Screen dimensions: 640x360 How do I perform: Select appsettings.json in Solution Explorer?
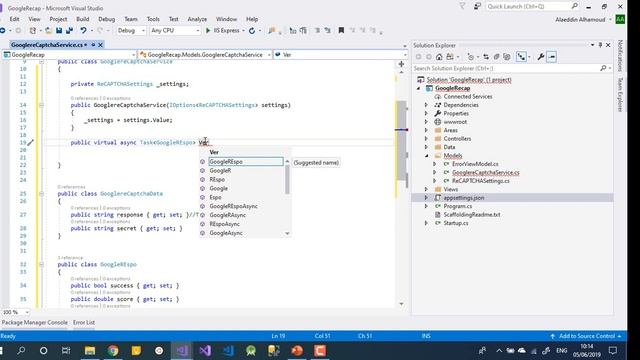464,198
